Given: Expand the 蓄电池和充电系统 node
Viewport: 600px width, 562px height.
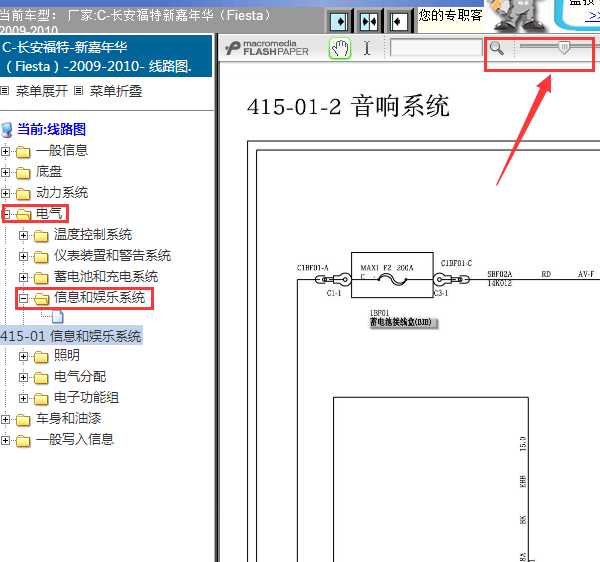Looking at the screenshot, I should [x=23, y=277].
